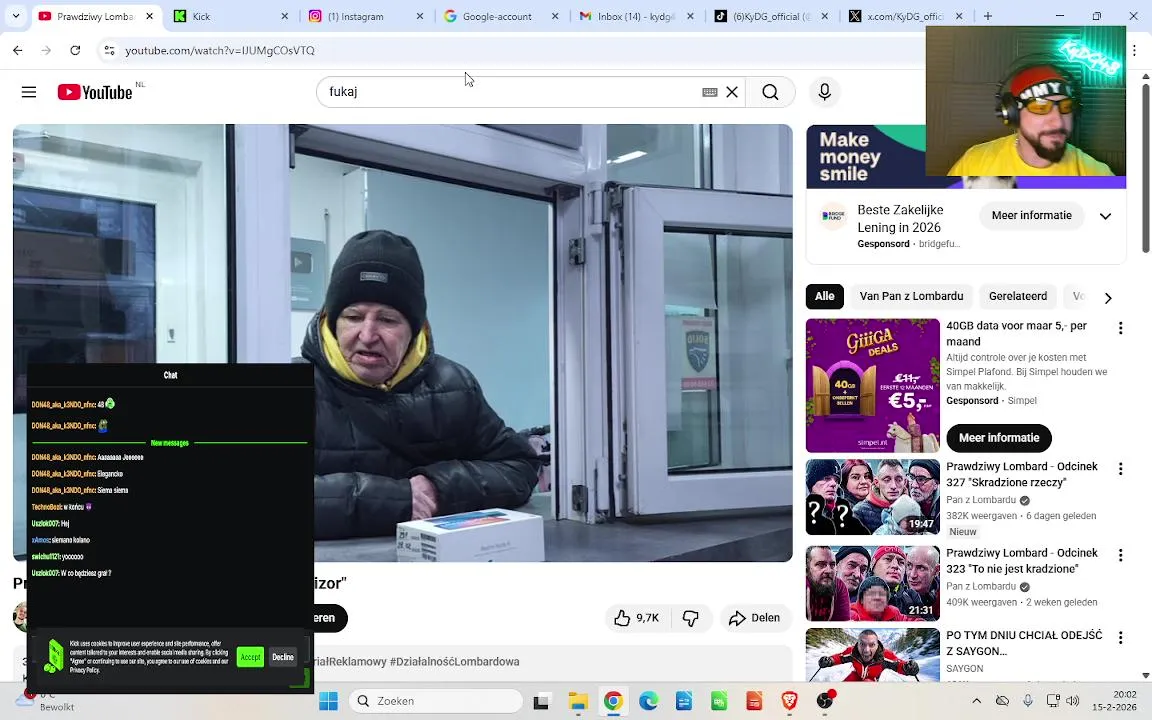Image resolution: width=1152 pixels, height=720 pixels.
Task: Go back in the browser
Action: pos(18,50)
